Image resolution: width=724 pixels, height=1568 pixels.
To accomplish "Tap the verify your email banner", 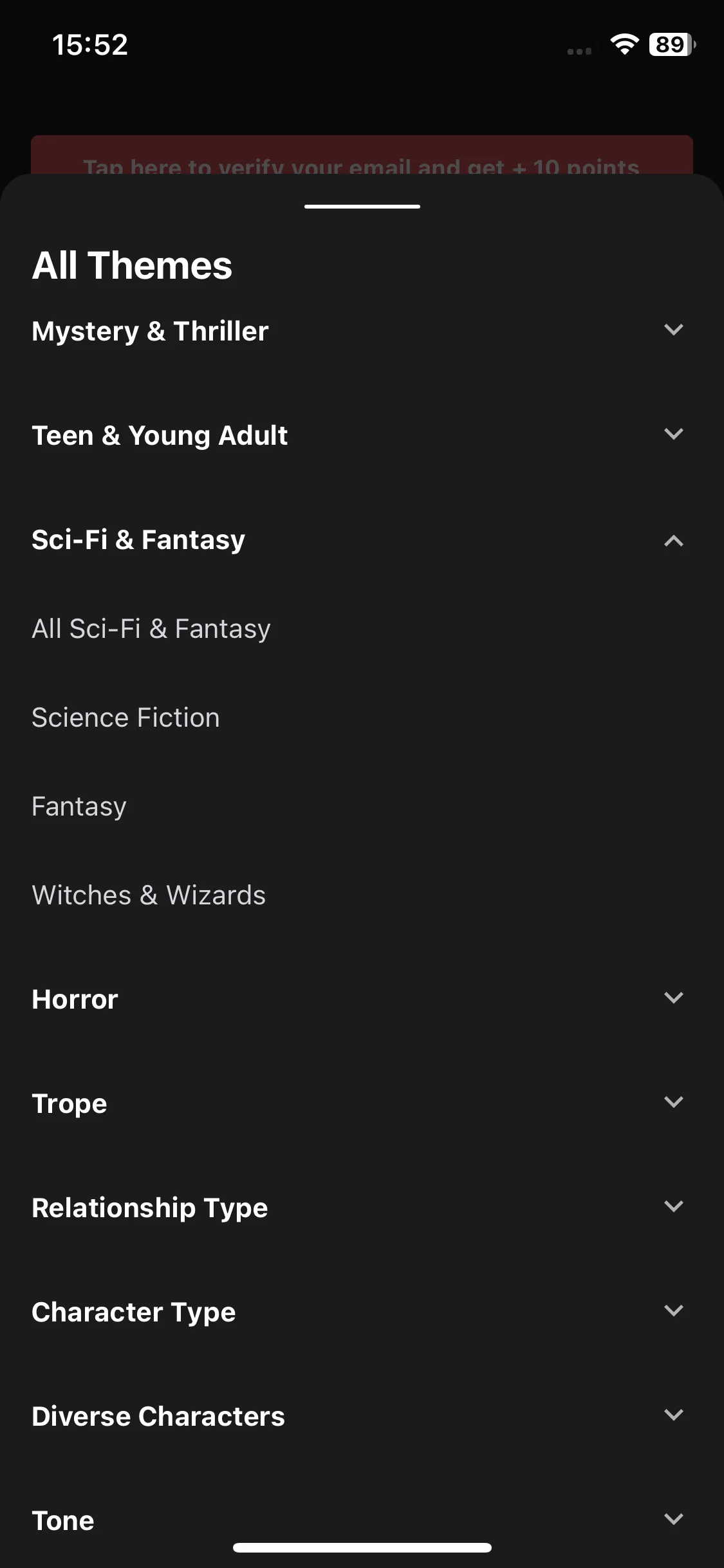I will [362, 155].
